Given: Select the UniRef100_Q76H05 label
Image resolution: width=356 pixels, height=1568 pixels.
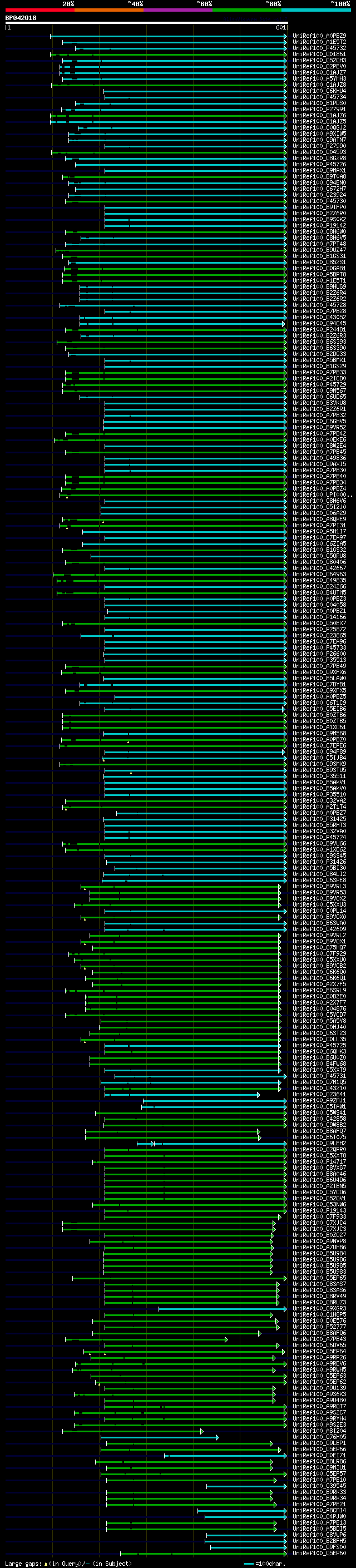Looking at the screenshot, I should (x=319, y=1437).
